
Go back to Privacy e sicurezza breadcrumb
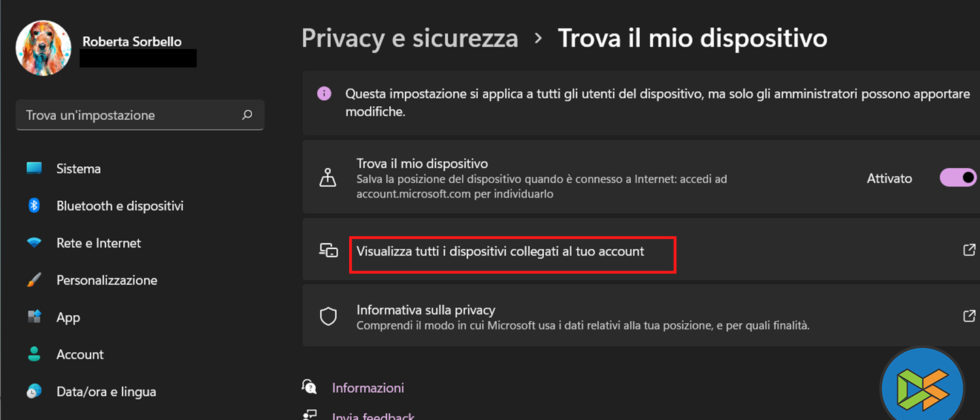click(x=410, y=39)
